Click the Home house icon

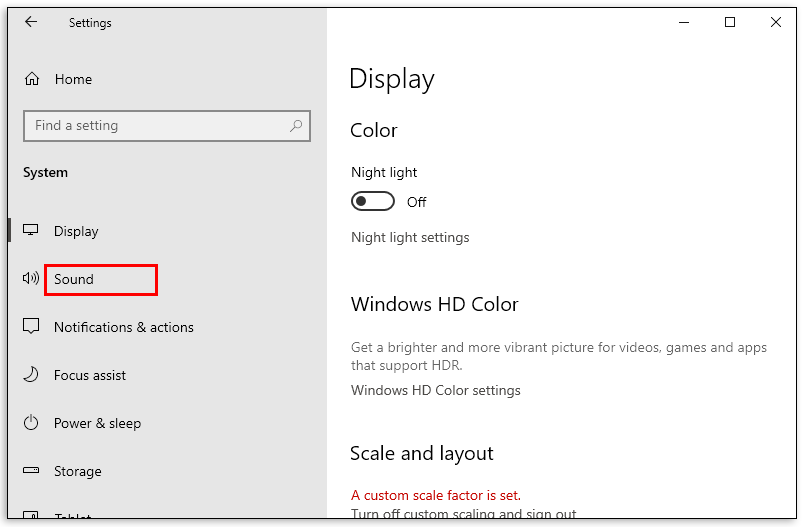click(x=32, y=79)
